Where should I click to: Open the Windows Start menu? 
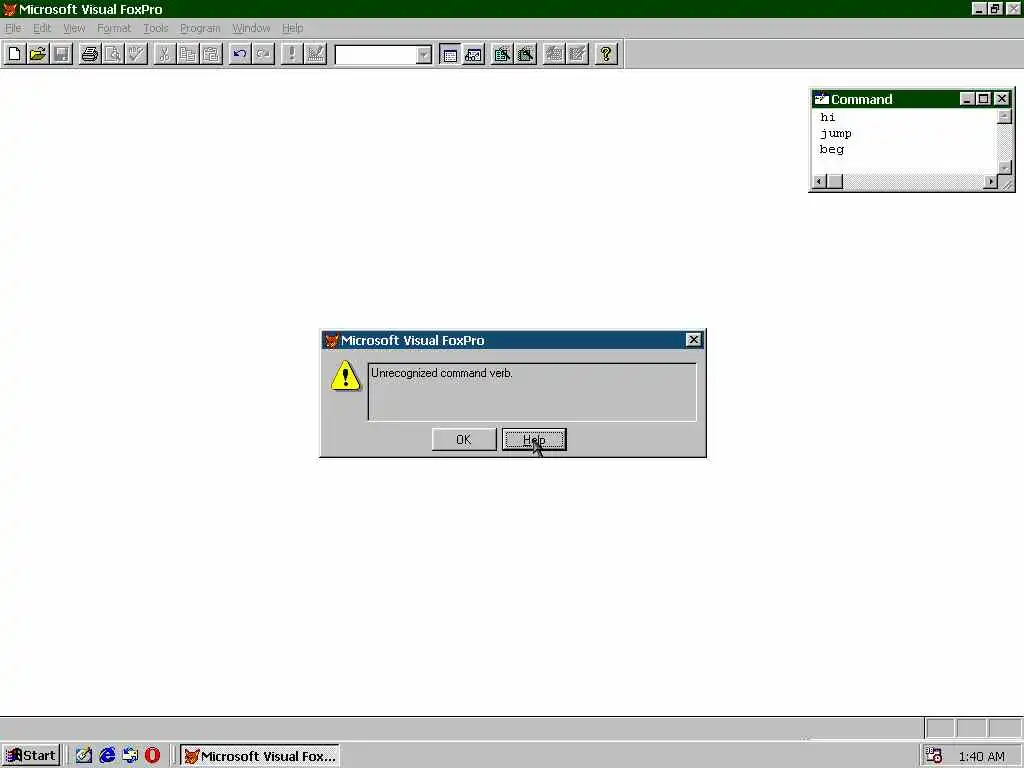point(31,756)
